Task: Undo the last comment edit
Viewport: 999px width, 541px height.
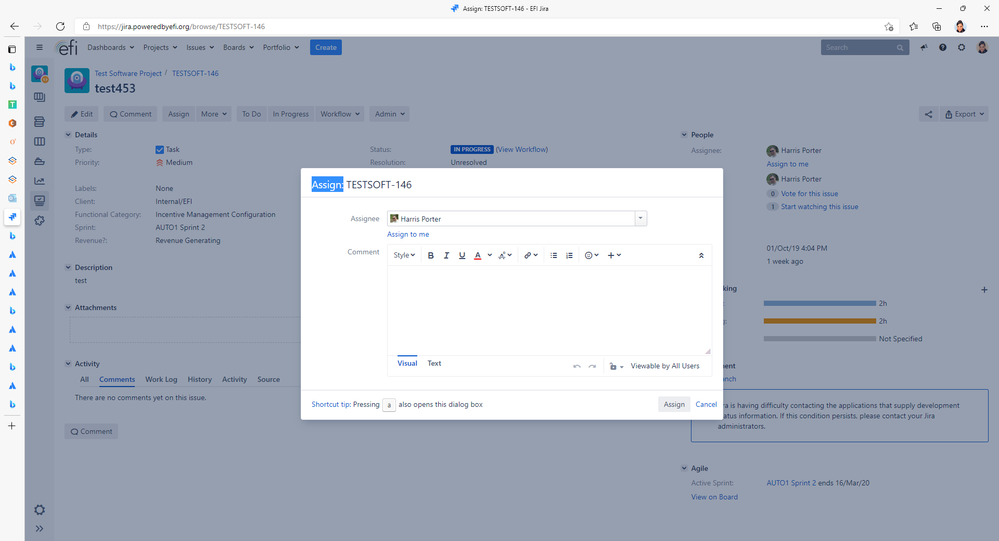Action: tap(577, 366)
